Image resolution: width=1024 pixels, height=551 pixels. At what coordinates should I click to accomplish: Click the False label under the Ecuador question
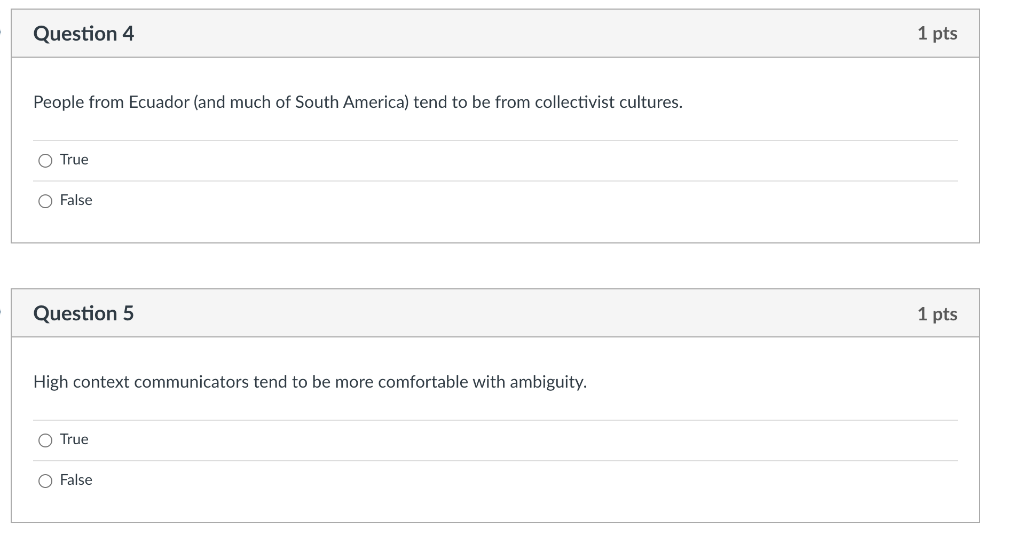coord(76,200)
